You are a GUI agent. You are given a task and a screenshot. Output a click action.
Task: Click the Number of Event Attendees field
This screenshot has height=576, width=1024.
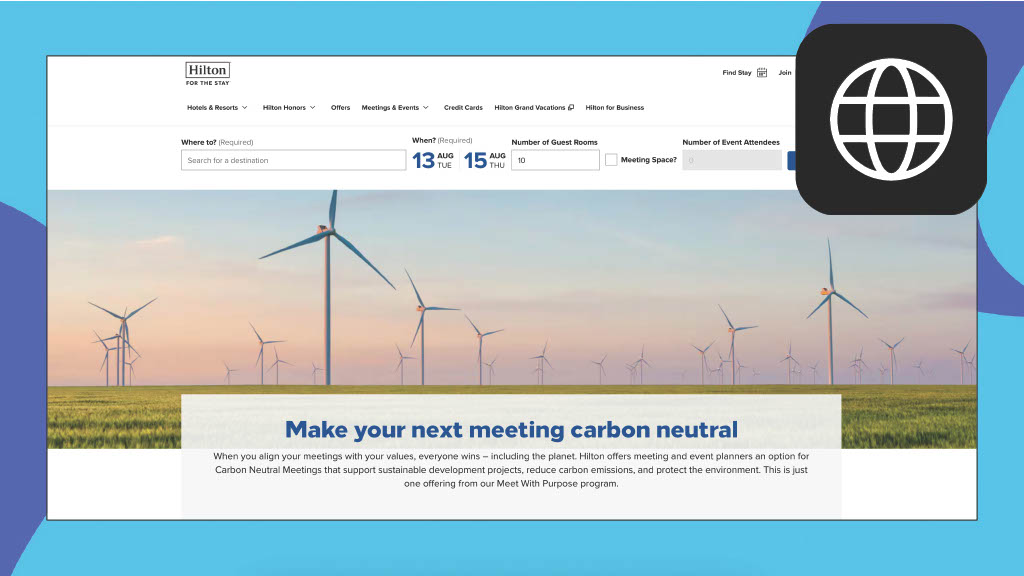tap(731, 160)
